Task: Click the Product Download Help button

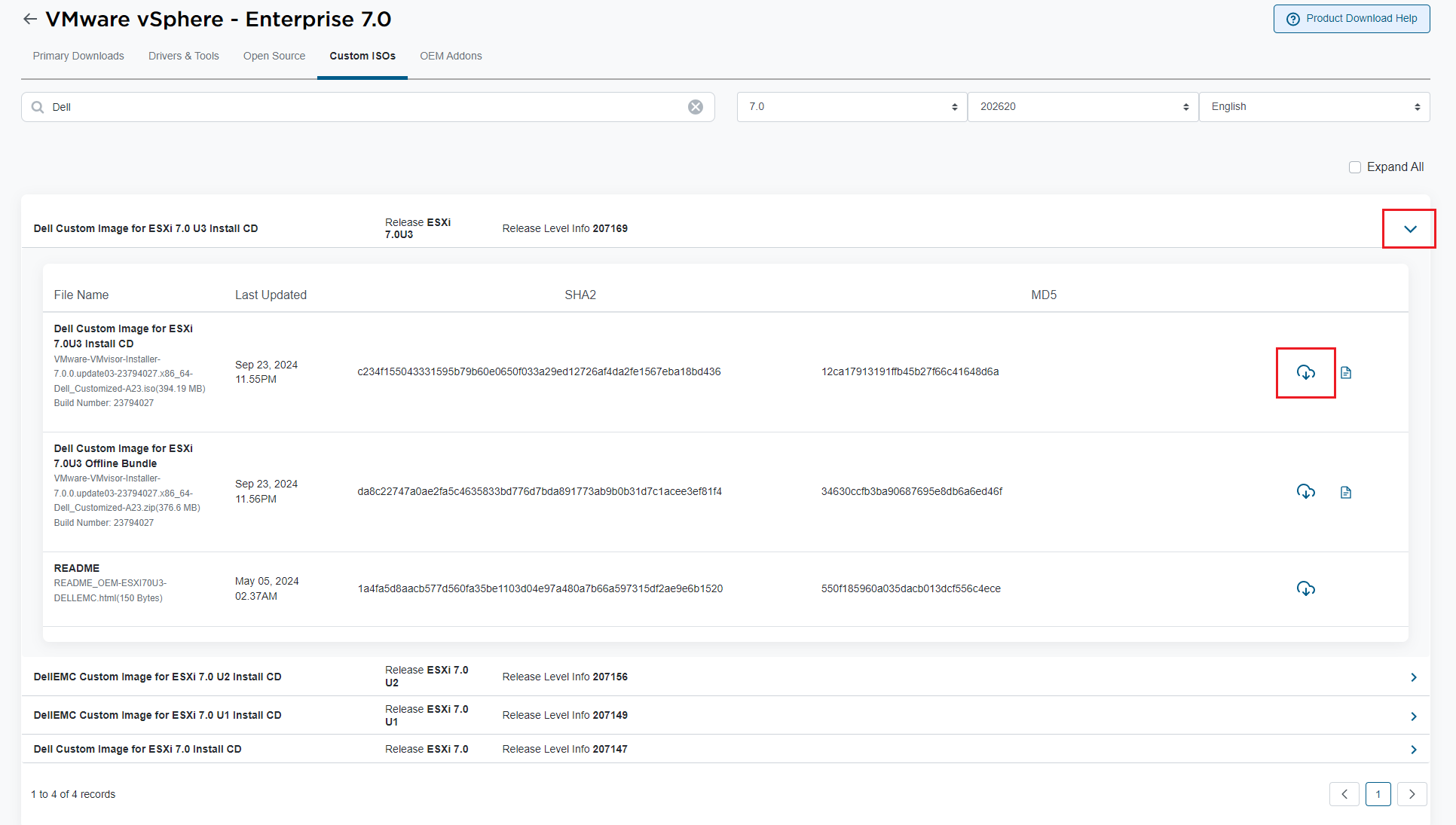Action: pos(1350,18)
